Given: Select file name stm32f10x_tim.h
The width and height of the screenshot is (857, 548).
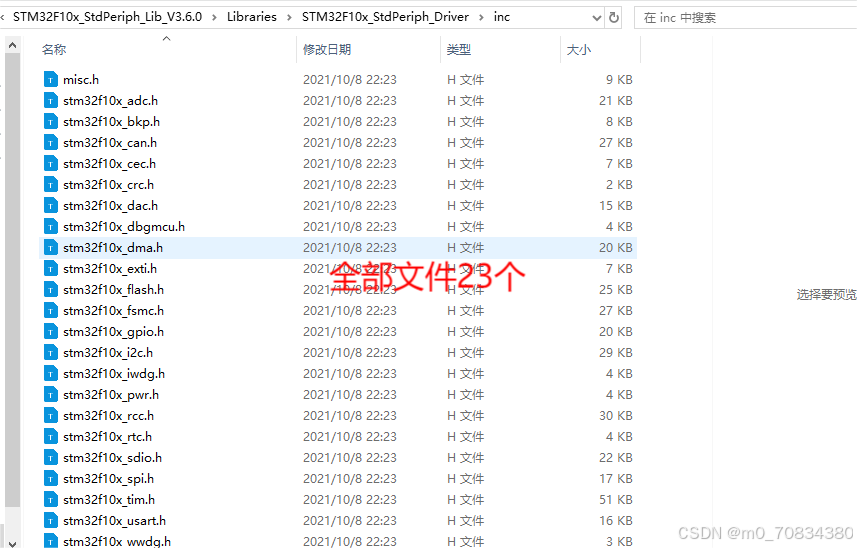Looking at the screenshot, I should (109, 500).
